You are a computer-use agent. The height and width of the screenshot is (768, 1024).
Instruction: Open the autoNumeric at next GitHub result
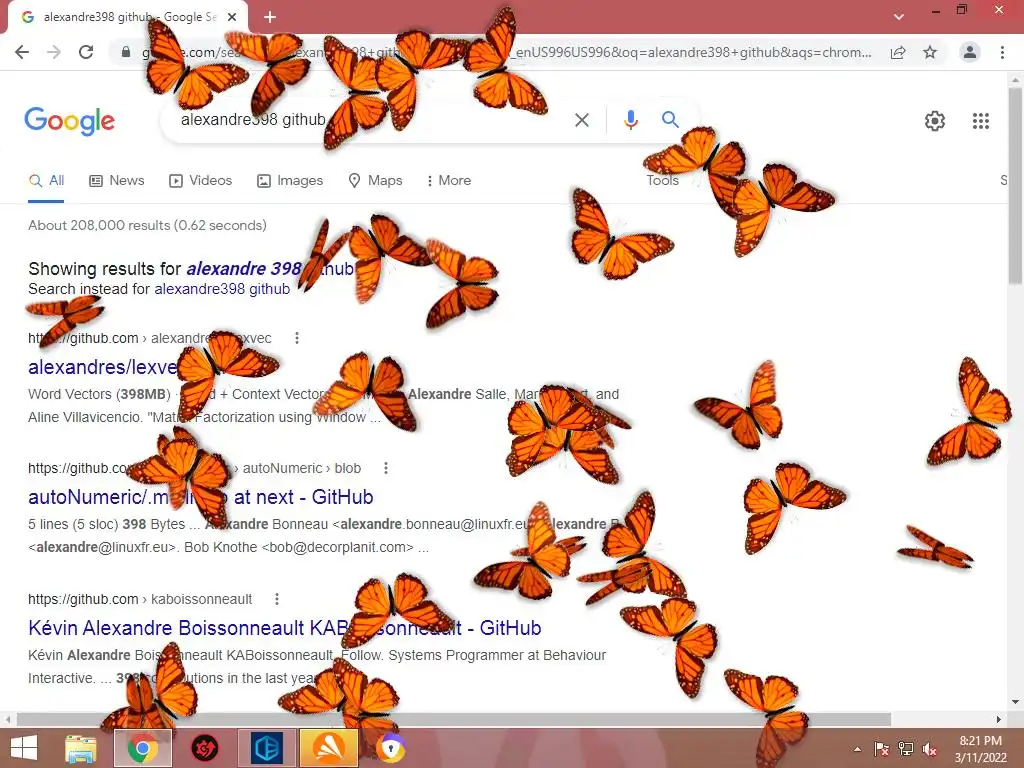click(200, 497)
